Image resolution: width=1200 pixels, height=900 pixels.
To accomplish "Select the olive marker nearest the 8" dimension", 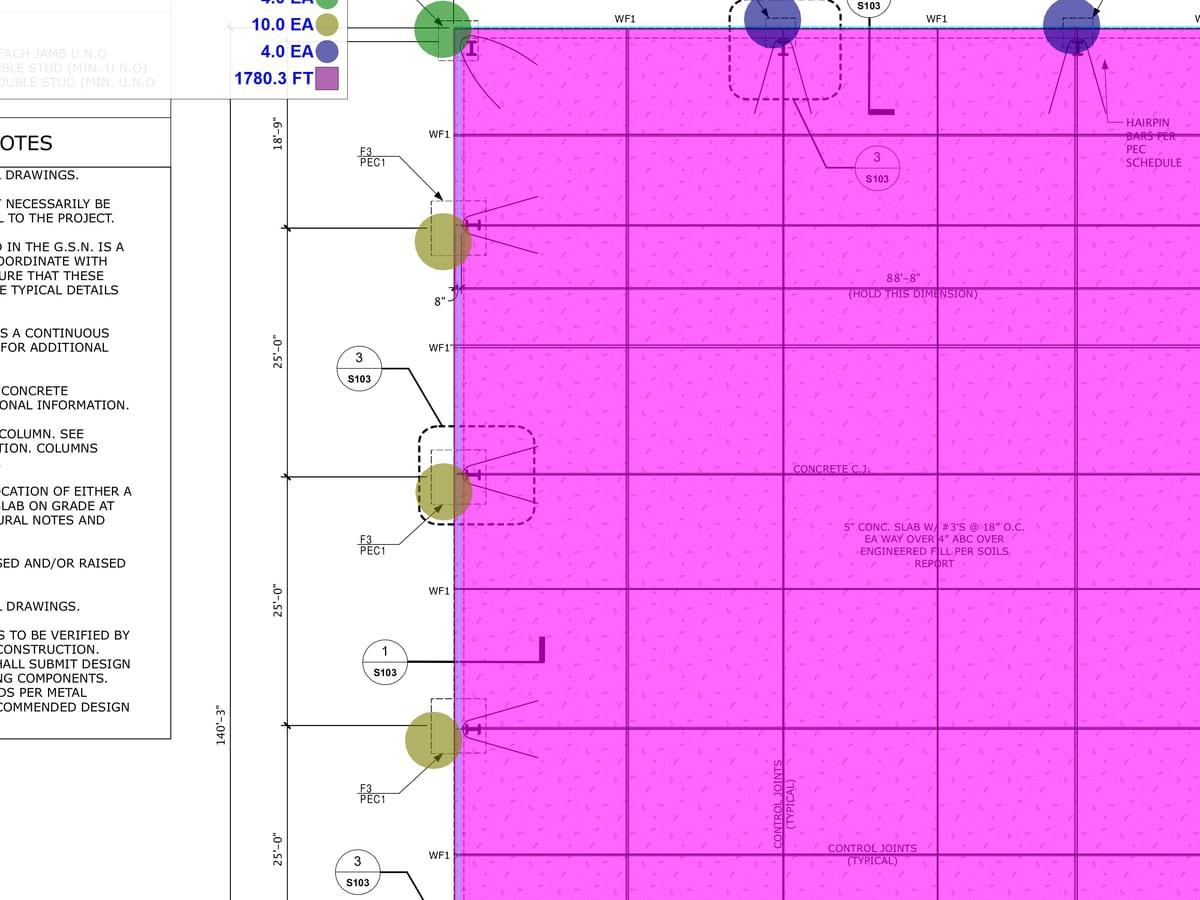I will [x=443, y=242].
